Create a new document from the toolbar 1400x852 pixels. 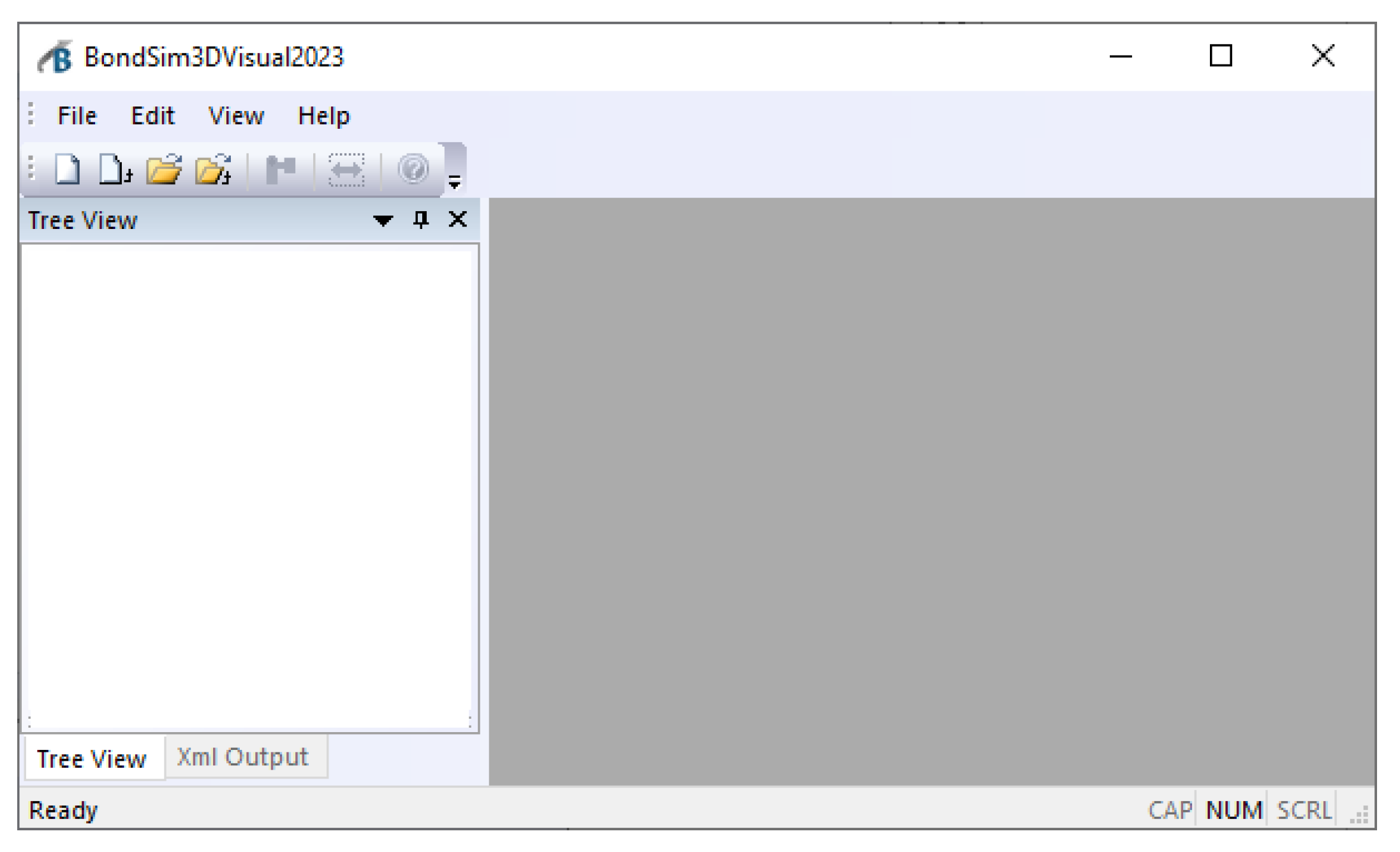67,168
